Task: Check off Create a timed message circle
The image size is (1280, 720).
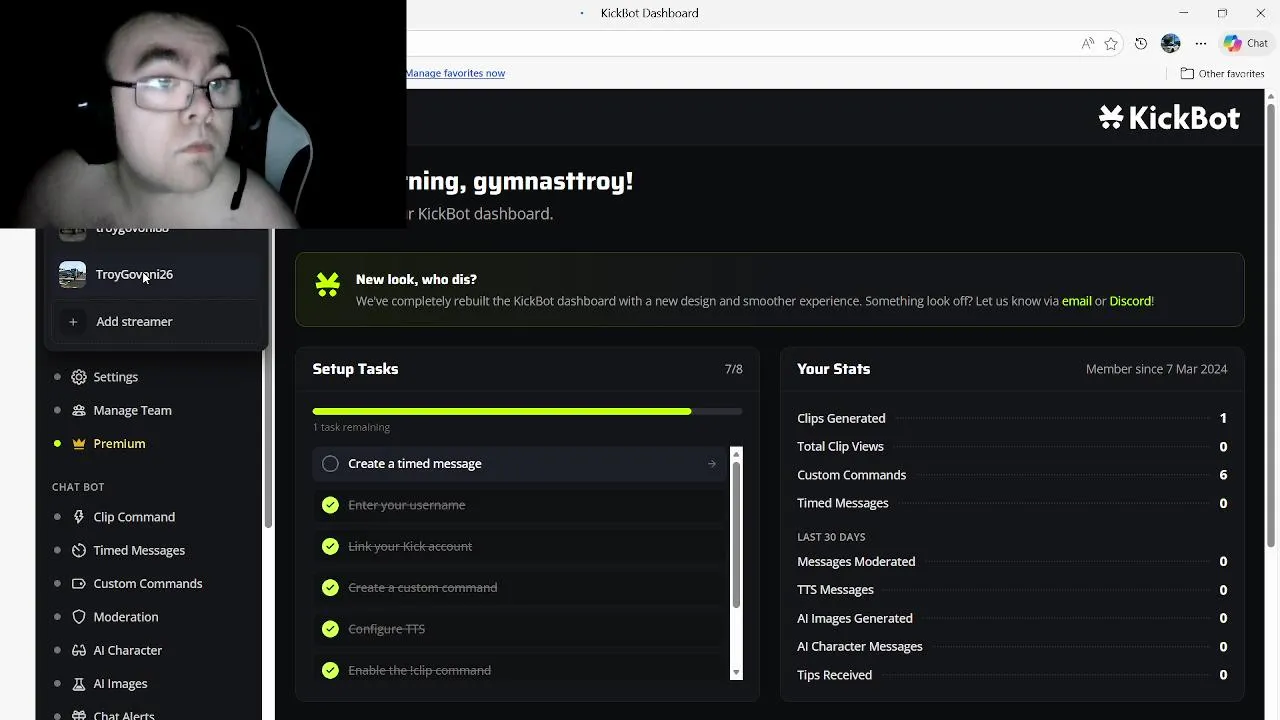Action: [x=330, y=464]
